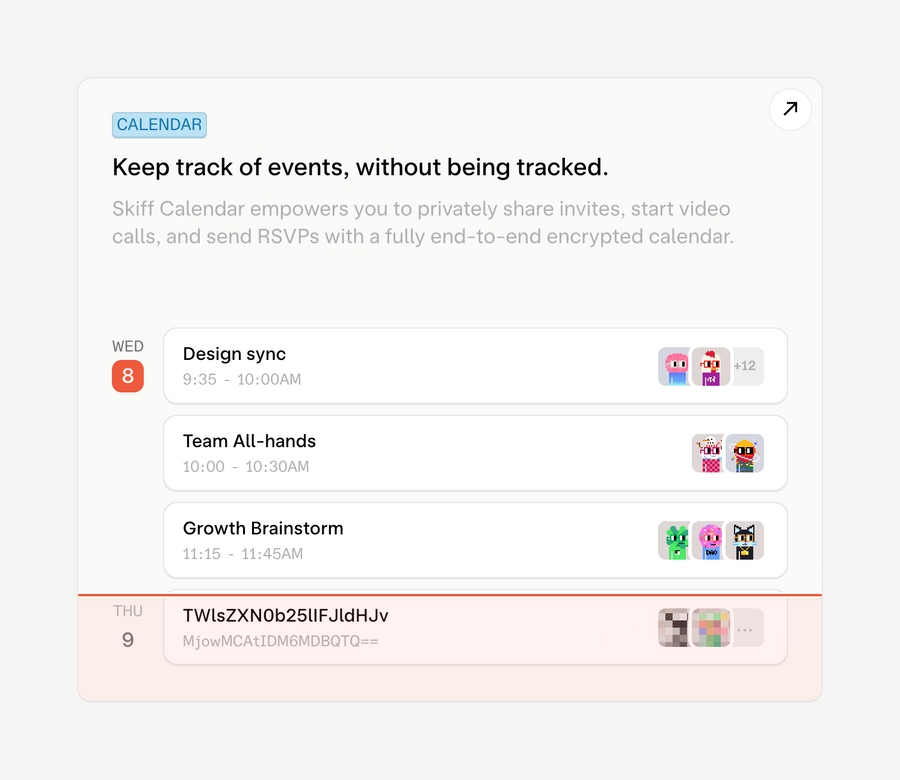The image size is (900, 780).
Task: Select the green clover avatar on Growth Brainstorm
Action: (x=675, y=540)
